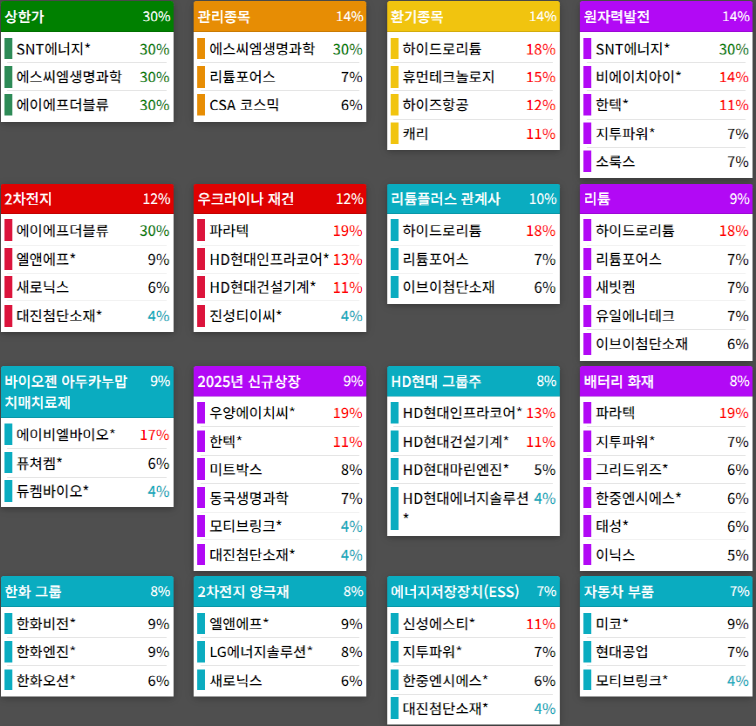Select 신성에스티* stock row

(473, 623)
